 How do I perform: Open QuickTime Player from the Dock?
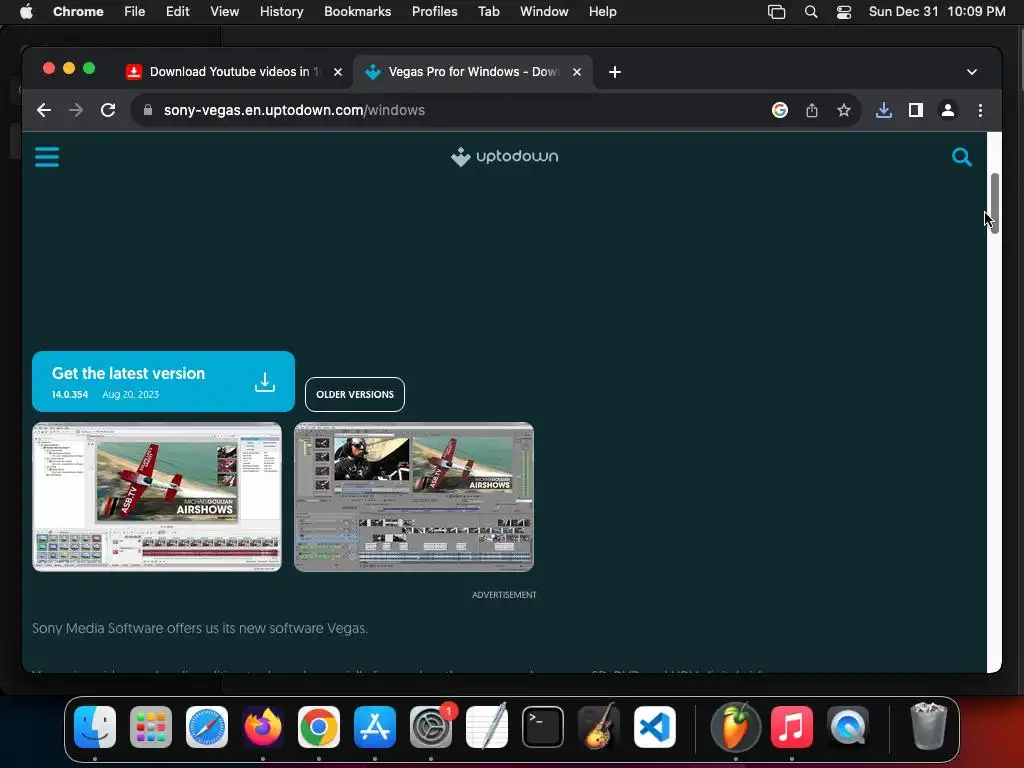pos(848,727)
